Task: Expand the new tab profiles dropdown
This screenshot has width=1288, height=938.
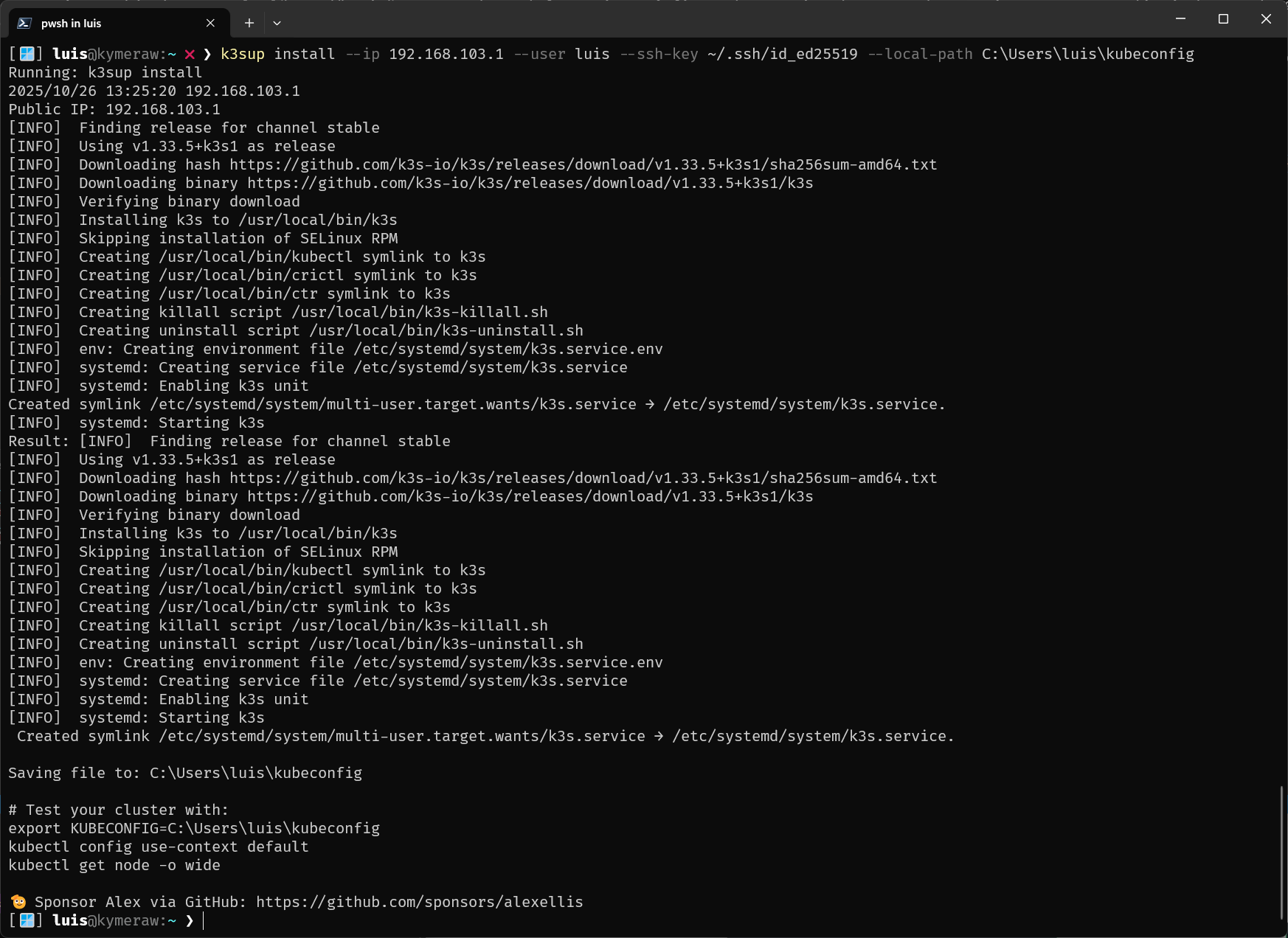Action: point(277,23)
